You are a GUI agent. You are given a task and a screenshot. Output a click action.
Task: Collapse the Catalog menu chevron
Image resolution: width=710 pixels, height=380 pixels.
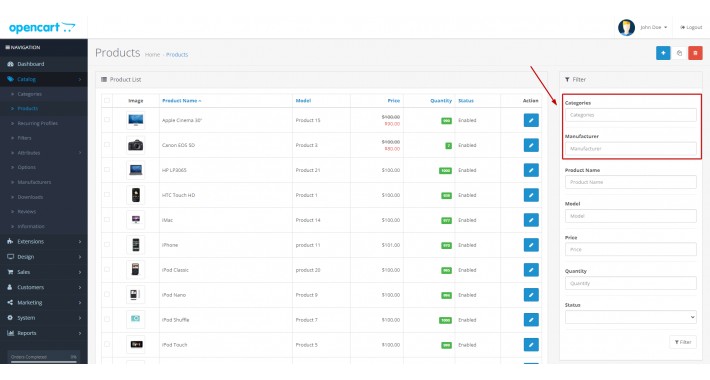click(x=80, y=79)
